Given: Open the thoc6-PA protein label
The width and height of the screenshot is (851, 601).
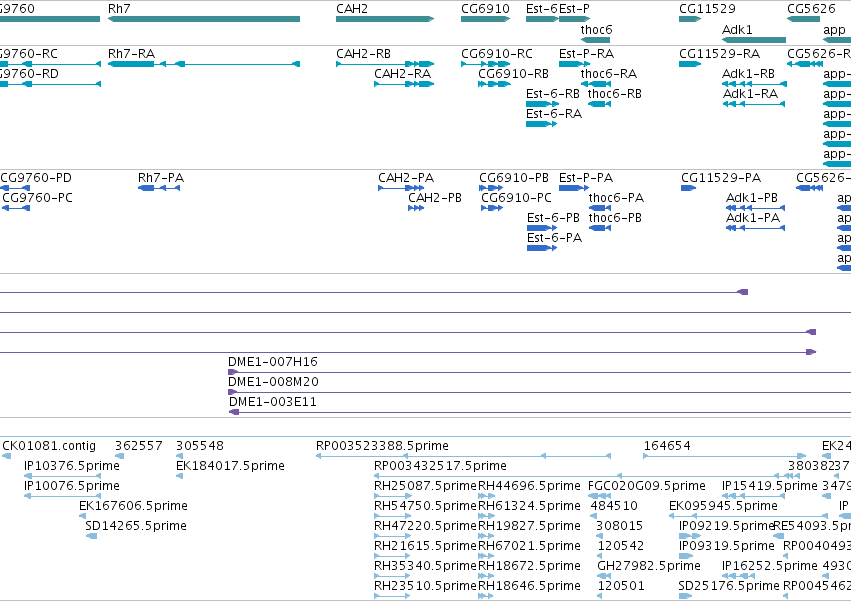Looking at the screenshot, I should pyautogui.click(x=616, y=197).
